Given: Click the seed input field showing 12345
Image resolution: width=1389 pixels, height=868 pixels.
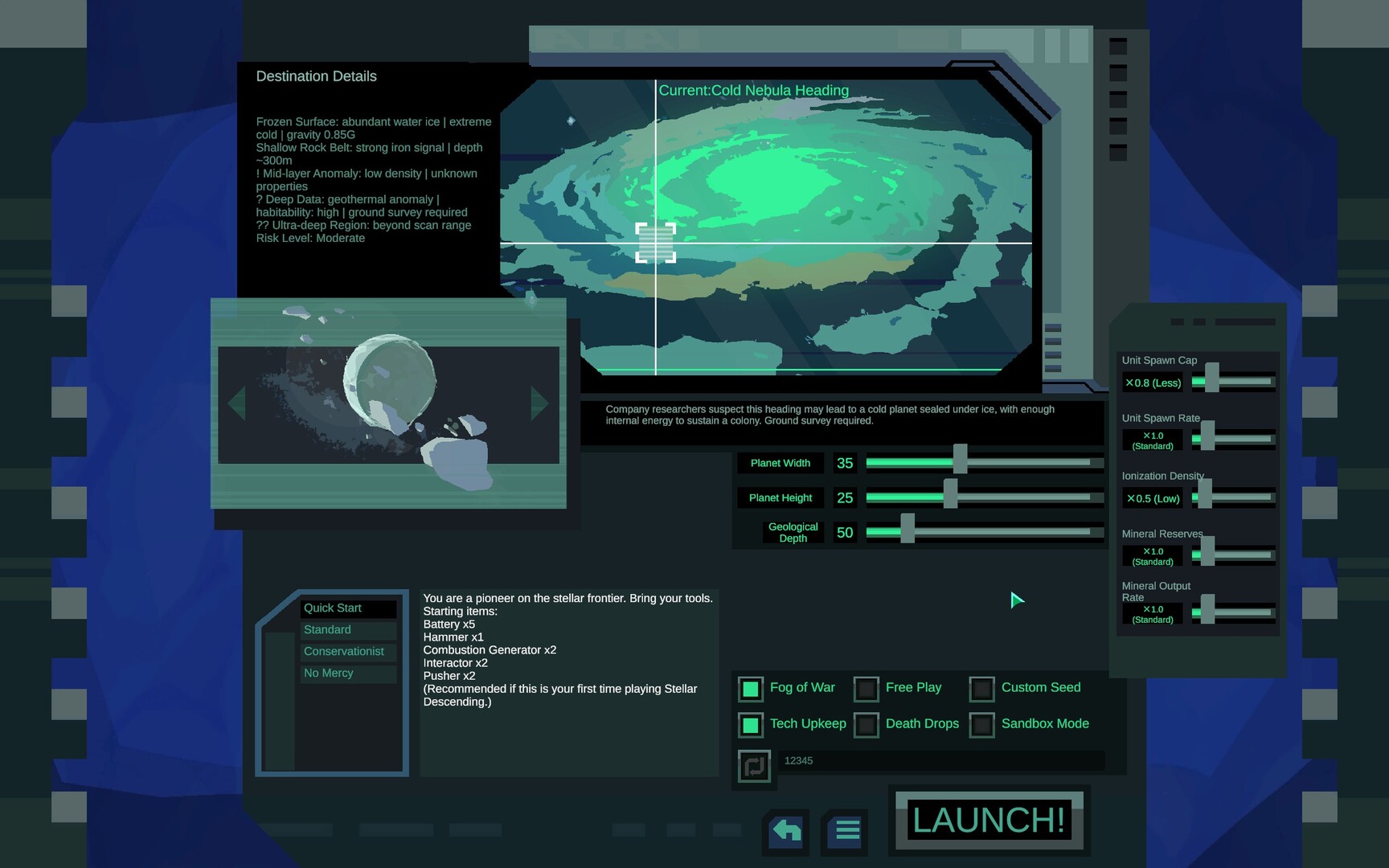Looking at the screenshot, I should click(x=940, y=761).
